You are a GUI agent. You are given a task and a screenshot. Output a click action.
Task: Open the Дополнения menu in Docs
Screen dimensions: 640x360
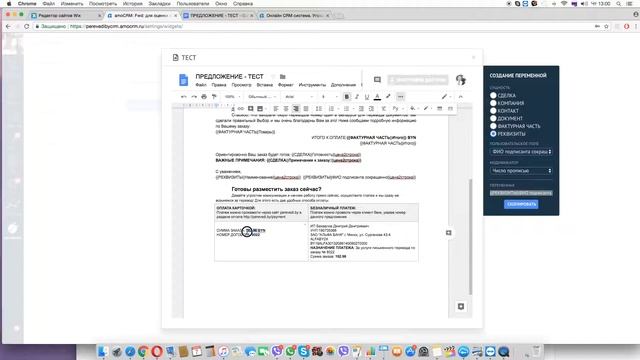[343, 85]
